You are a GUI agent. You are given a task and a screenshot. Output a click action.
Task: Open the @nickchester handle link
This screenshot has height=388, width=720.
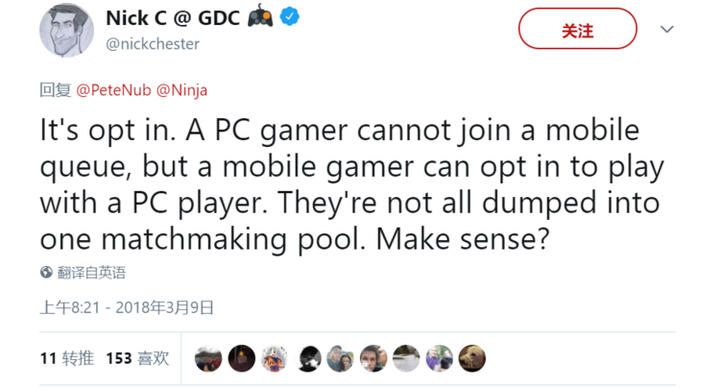coord(152,44)
